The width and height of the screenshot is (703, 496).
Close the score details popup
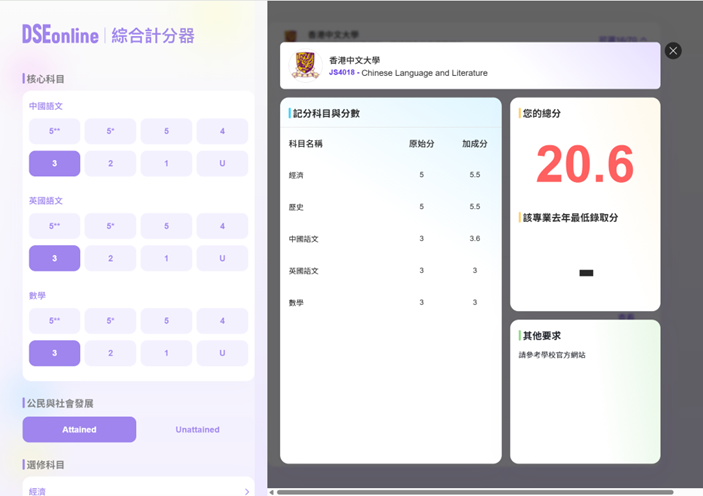click(673, 51)
